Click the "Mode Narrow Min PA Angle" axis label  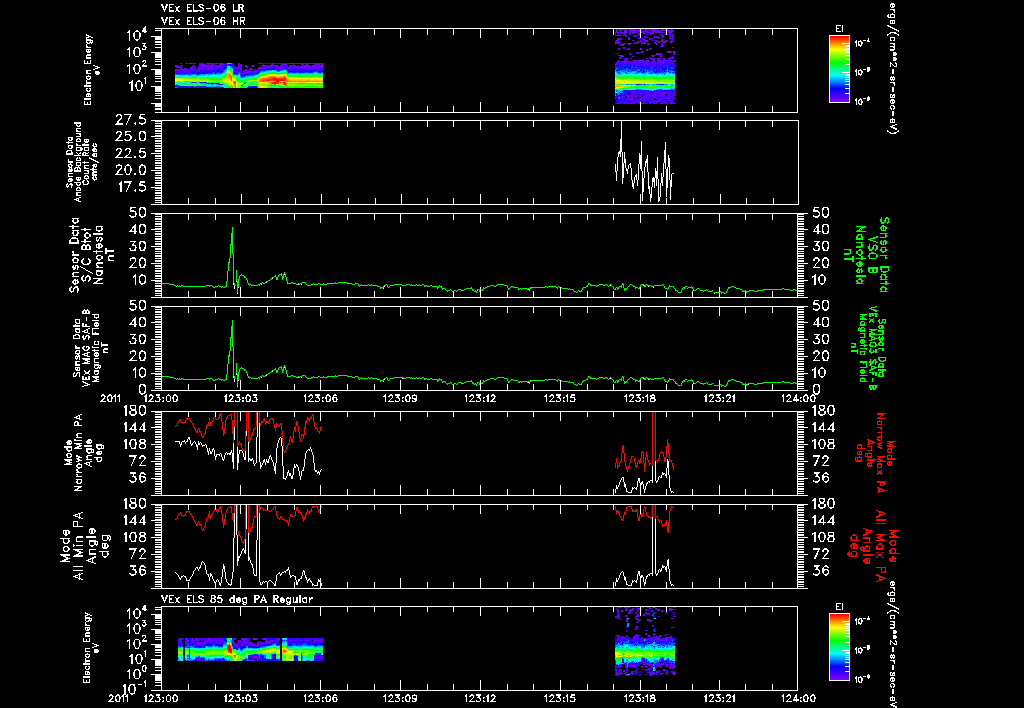[82, 453]
